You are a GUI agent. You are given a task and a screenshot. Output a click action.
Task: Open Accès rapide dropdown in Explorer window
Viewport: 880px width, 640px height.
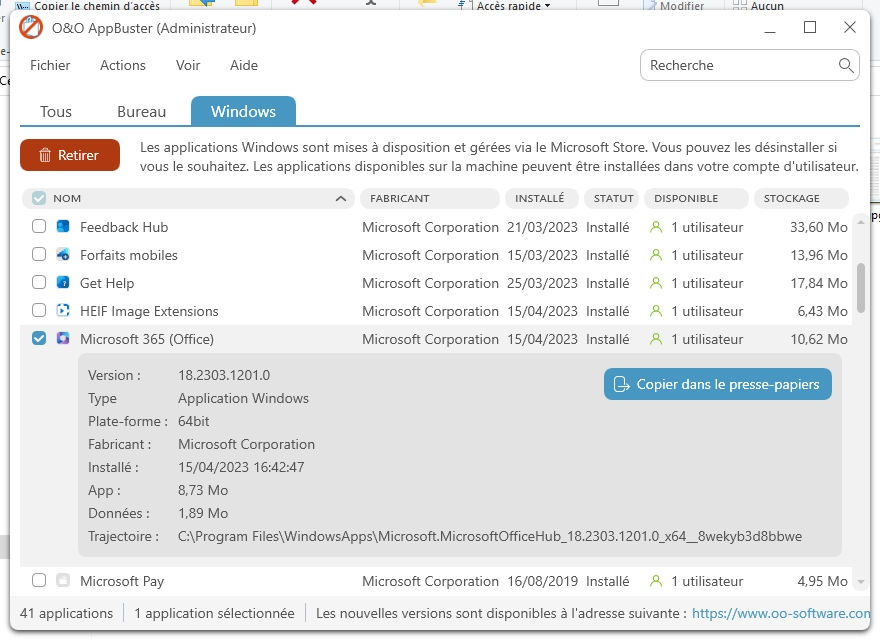click(x=514, y=6)
